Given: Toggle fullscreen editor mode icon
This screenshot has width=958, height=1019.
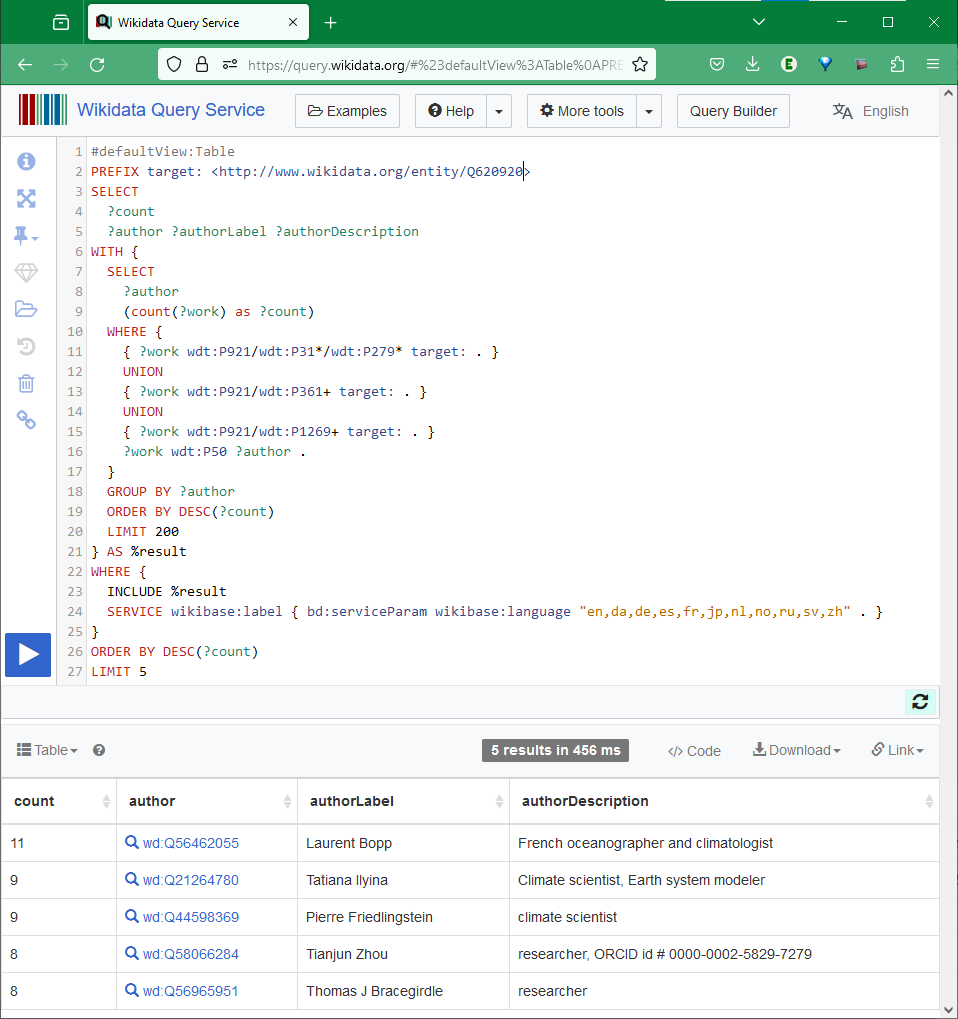Looking at the screenshot, I should point(26,198).
